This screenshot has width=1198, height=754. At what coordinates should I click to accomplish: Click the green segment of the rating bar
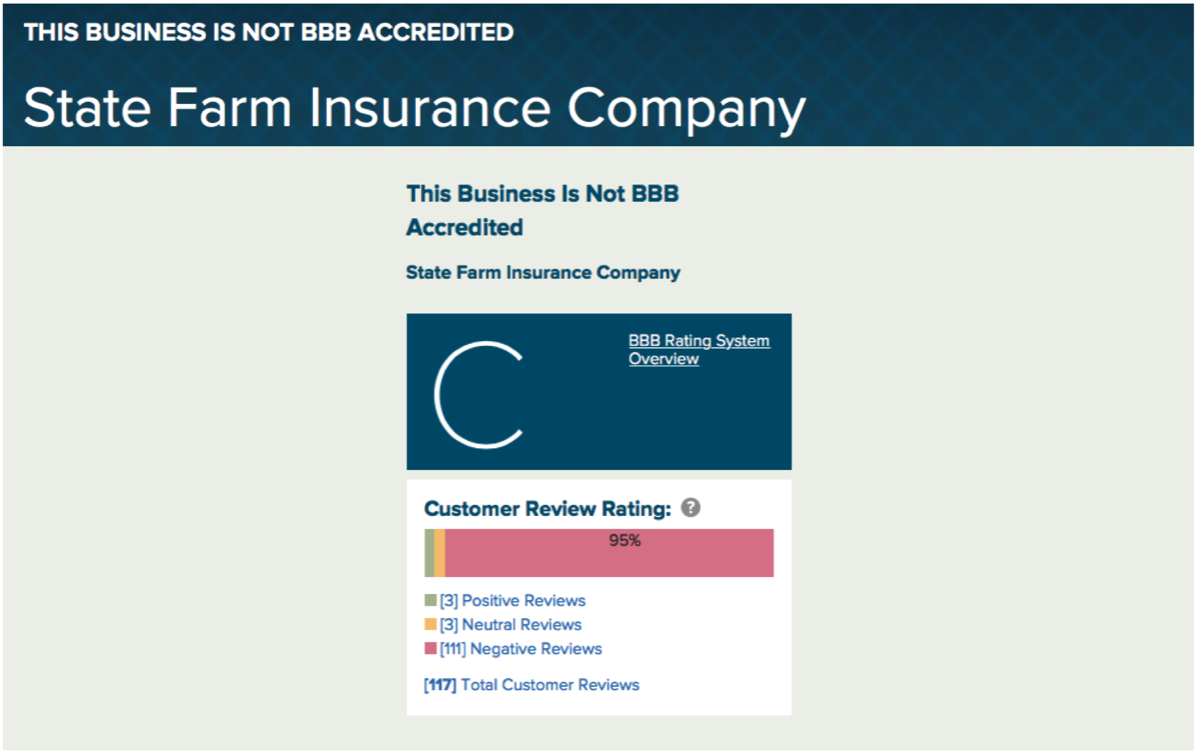429,553
